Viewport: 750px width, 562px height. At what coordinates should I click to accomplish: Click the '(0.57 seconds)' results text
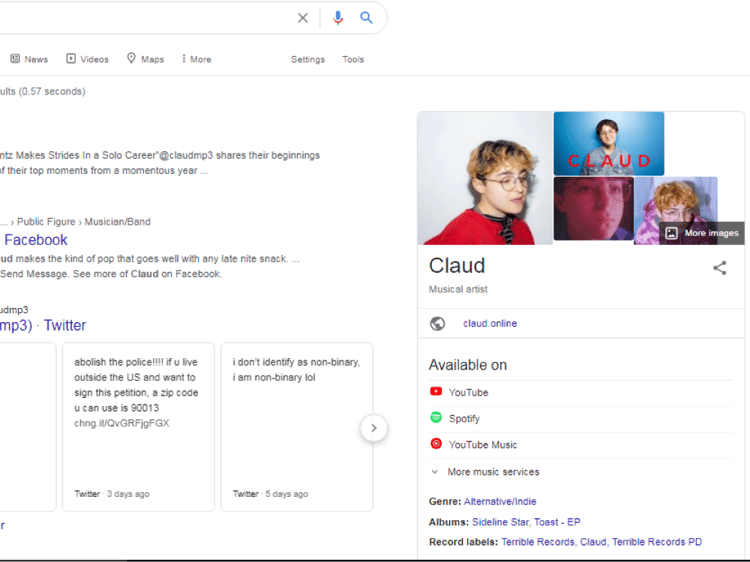click(52, 91)
